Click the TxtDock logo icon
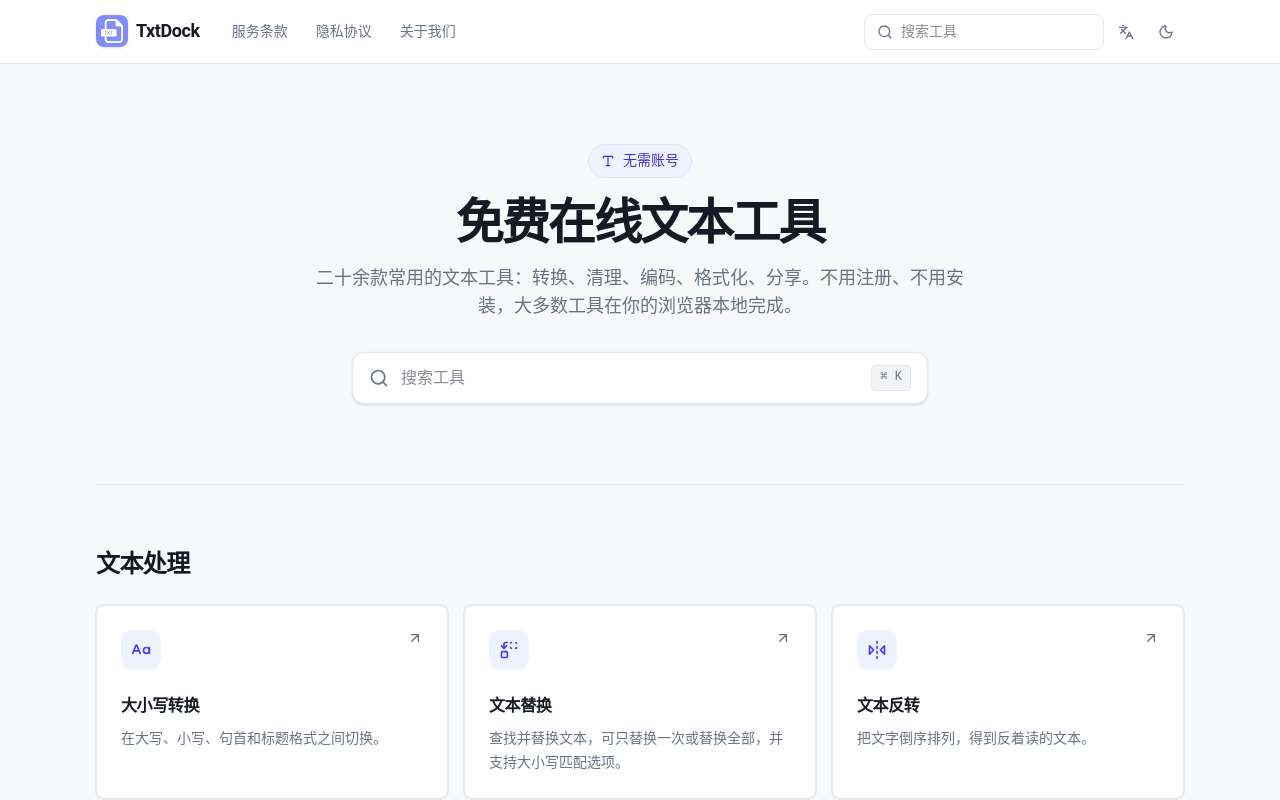Viewport: 1280px width, 800px height. (112, 31)
